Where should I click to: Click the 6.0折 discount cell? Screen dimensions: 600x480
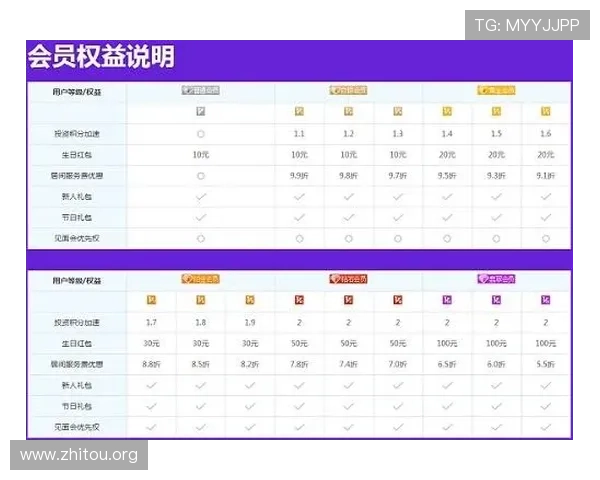point(496,364)
